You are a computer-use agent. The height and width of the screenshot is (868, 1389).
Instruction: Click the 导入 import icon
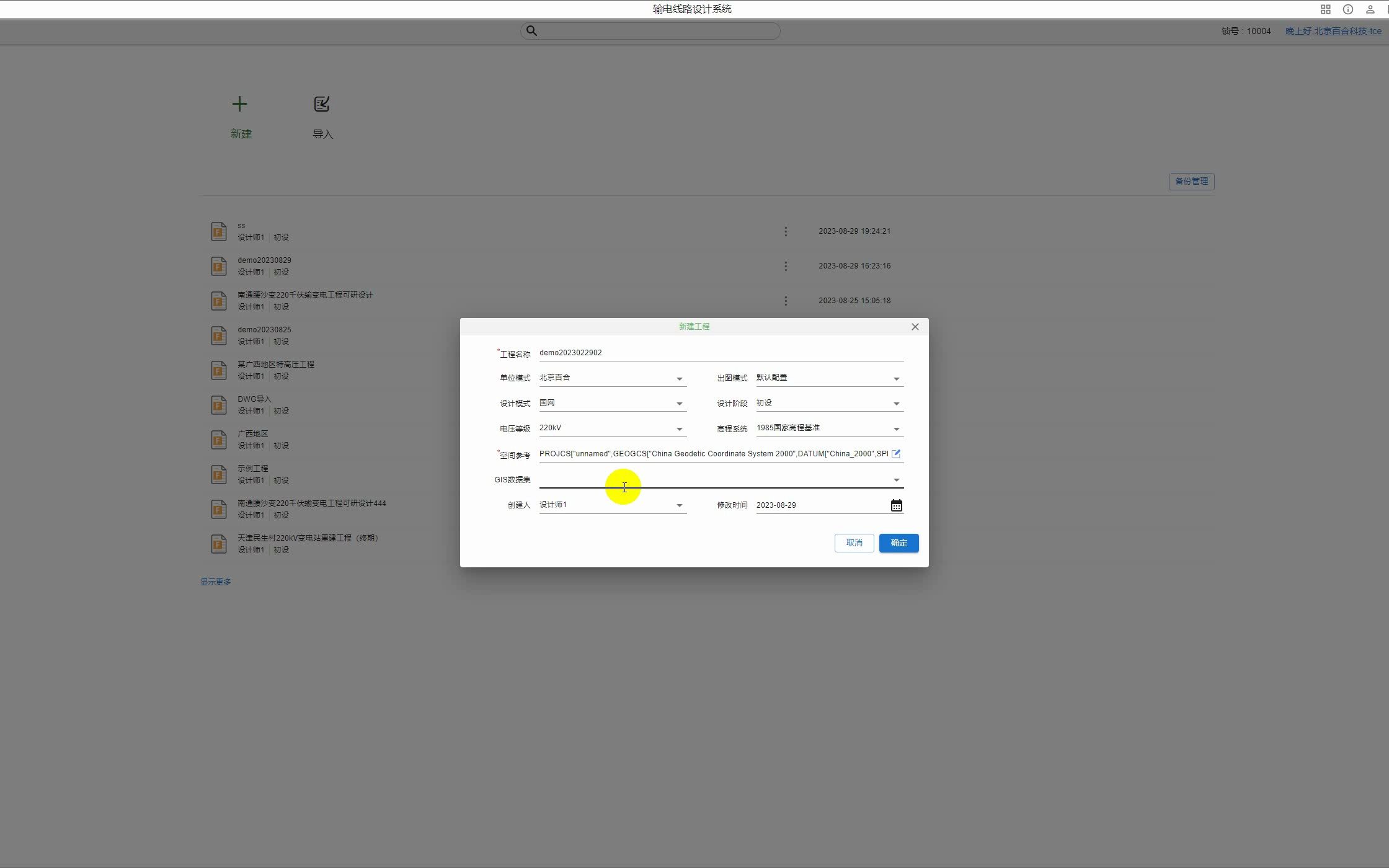[321, 104]
